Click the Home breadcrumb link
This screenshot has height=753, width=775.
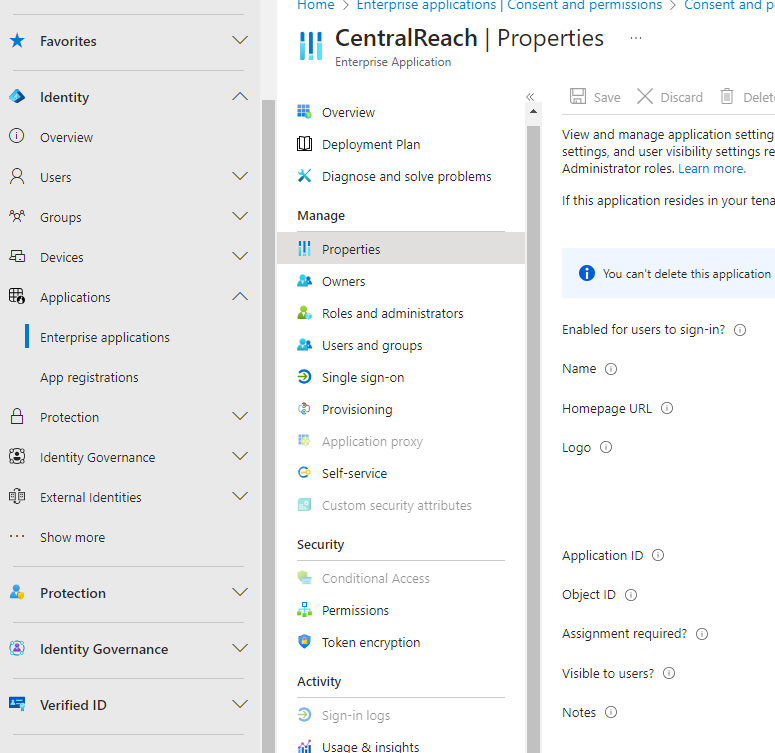(315, 5)
